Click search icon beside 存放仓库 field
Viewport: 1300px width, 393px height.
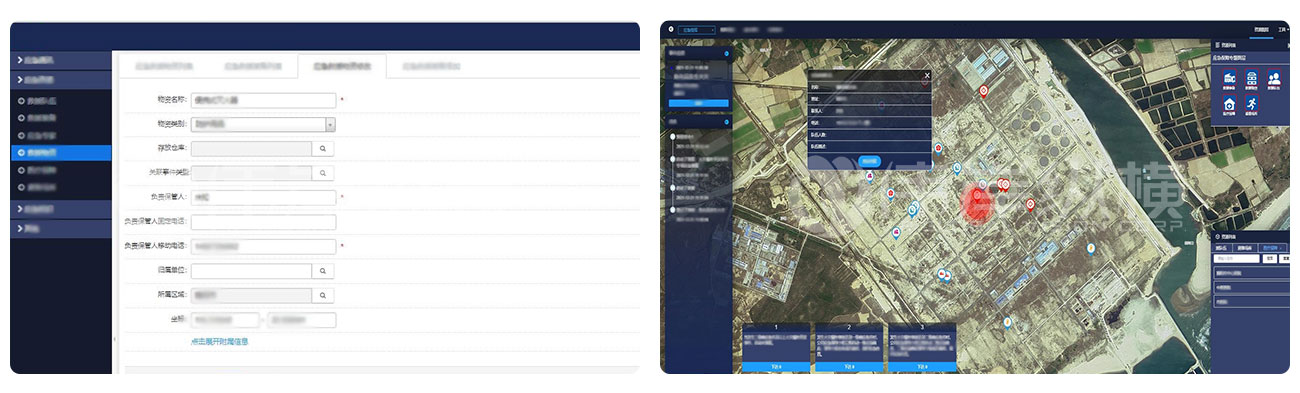click(323, 148)
